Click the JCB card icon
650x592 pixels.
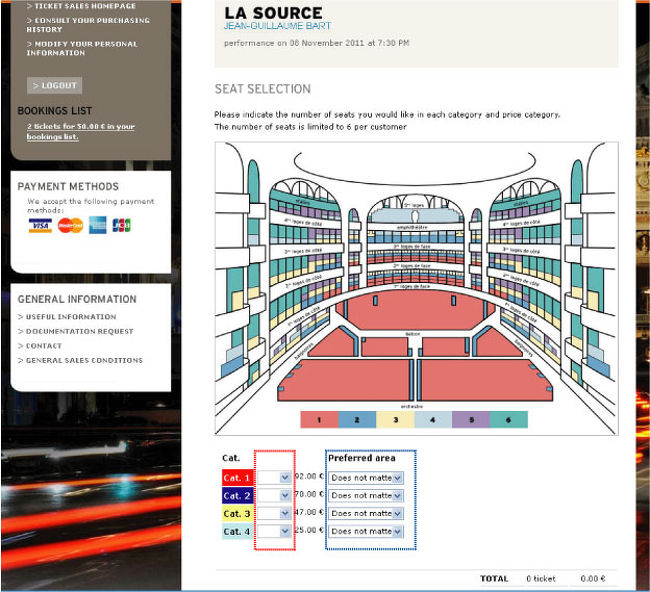click(122, 225)
